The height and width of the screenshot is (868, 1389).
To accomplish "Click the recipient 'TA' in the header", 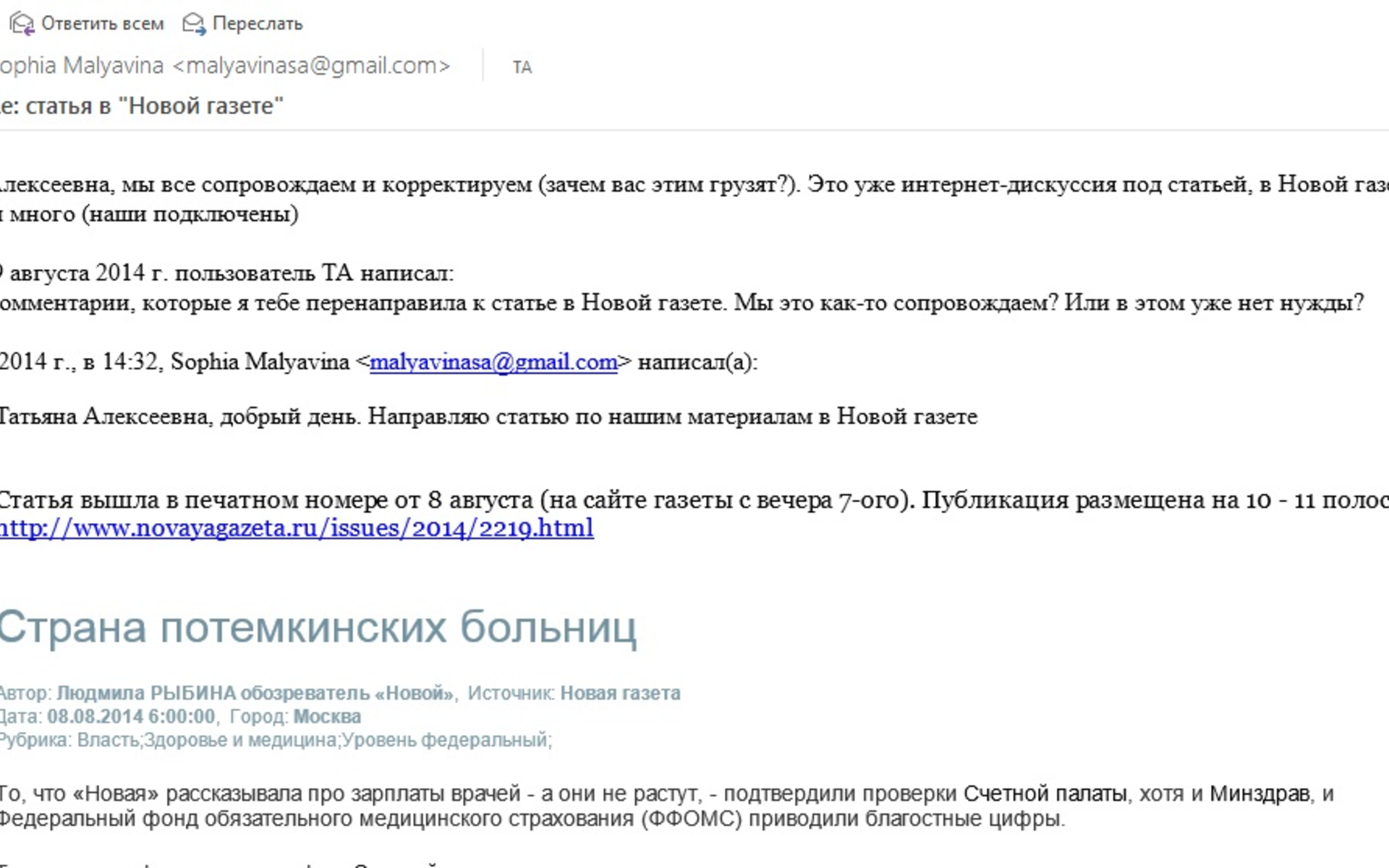I will coord(522,67).
